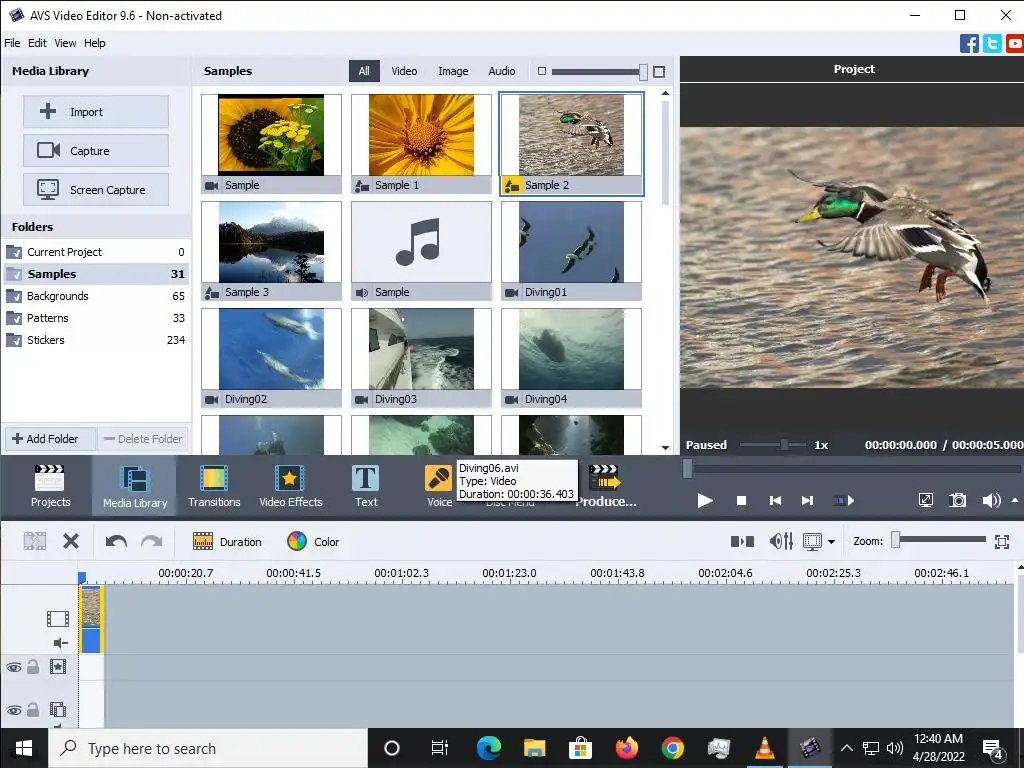Screen dimensions: 1024x768
Task: Click the Capture button
Action: [x=96, y=151]
